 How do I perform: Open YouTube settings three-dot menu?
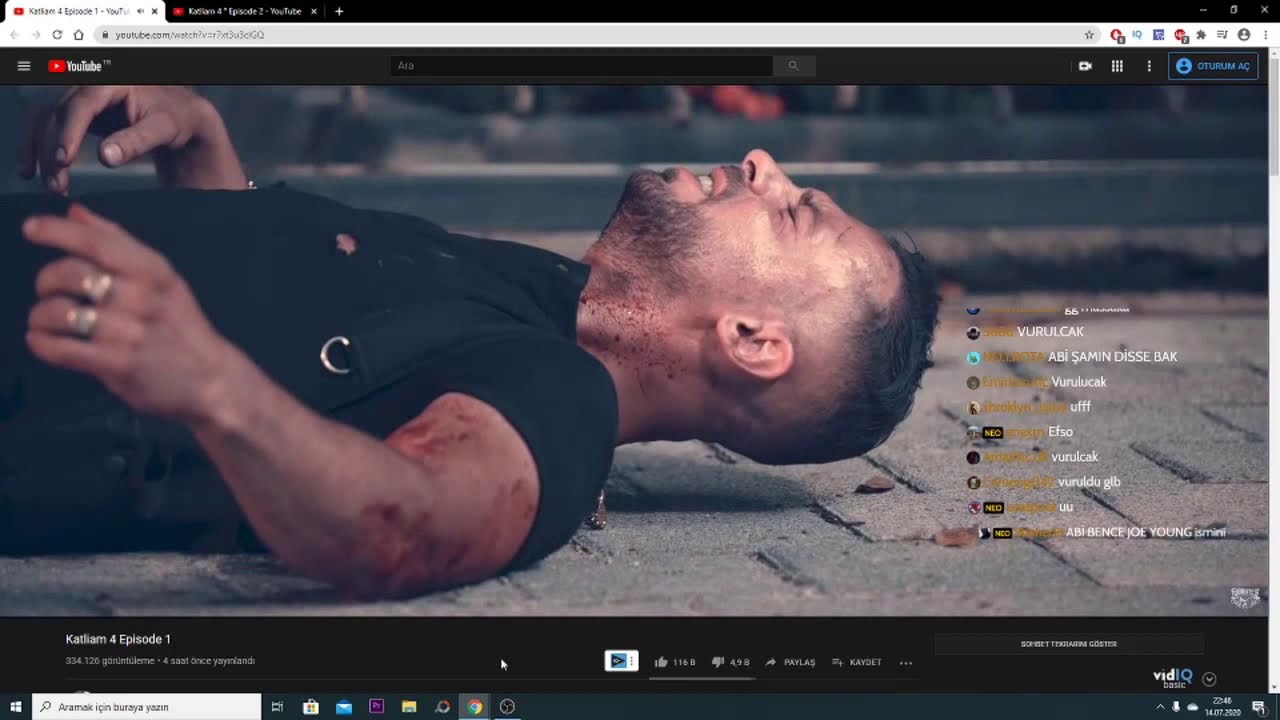point(1149,66)
